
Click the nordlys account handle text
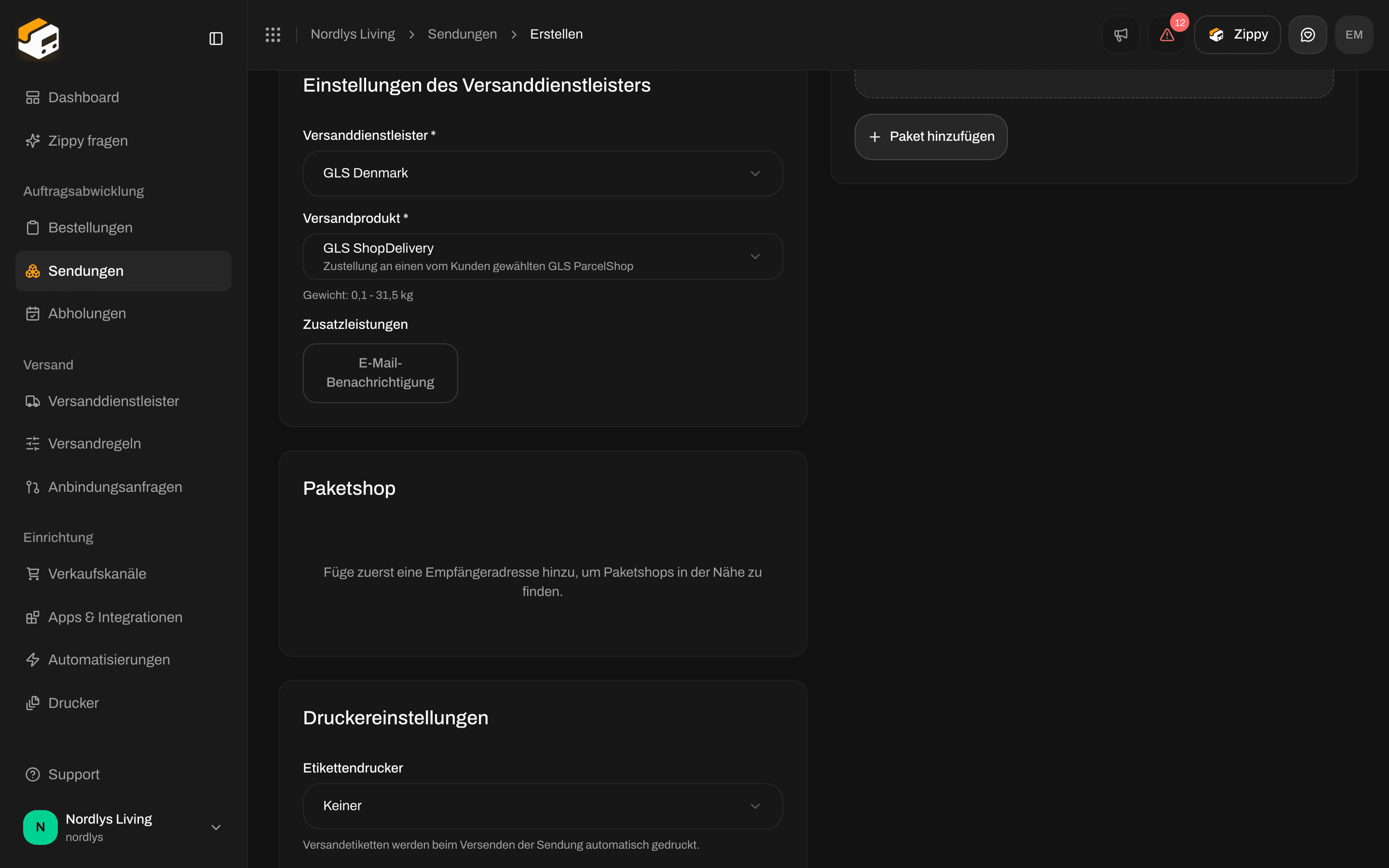[84, 837]
